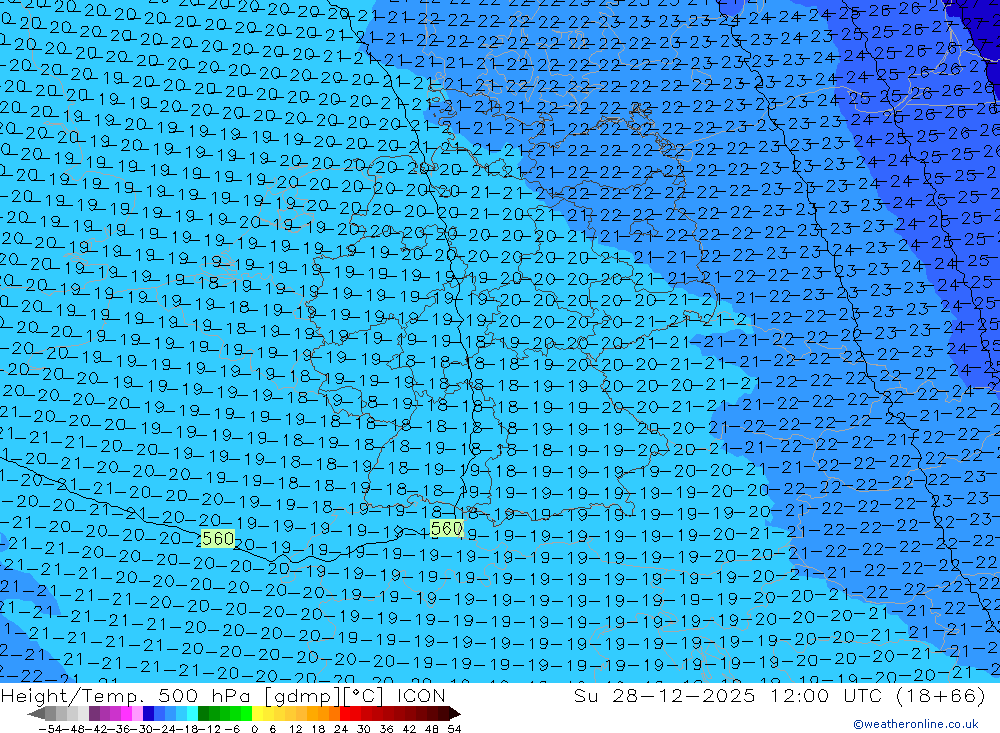
Task: Click the '0' legend value
Action: (x=254, y=729)
